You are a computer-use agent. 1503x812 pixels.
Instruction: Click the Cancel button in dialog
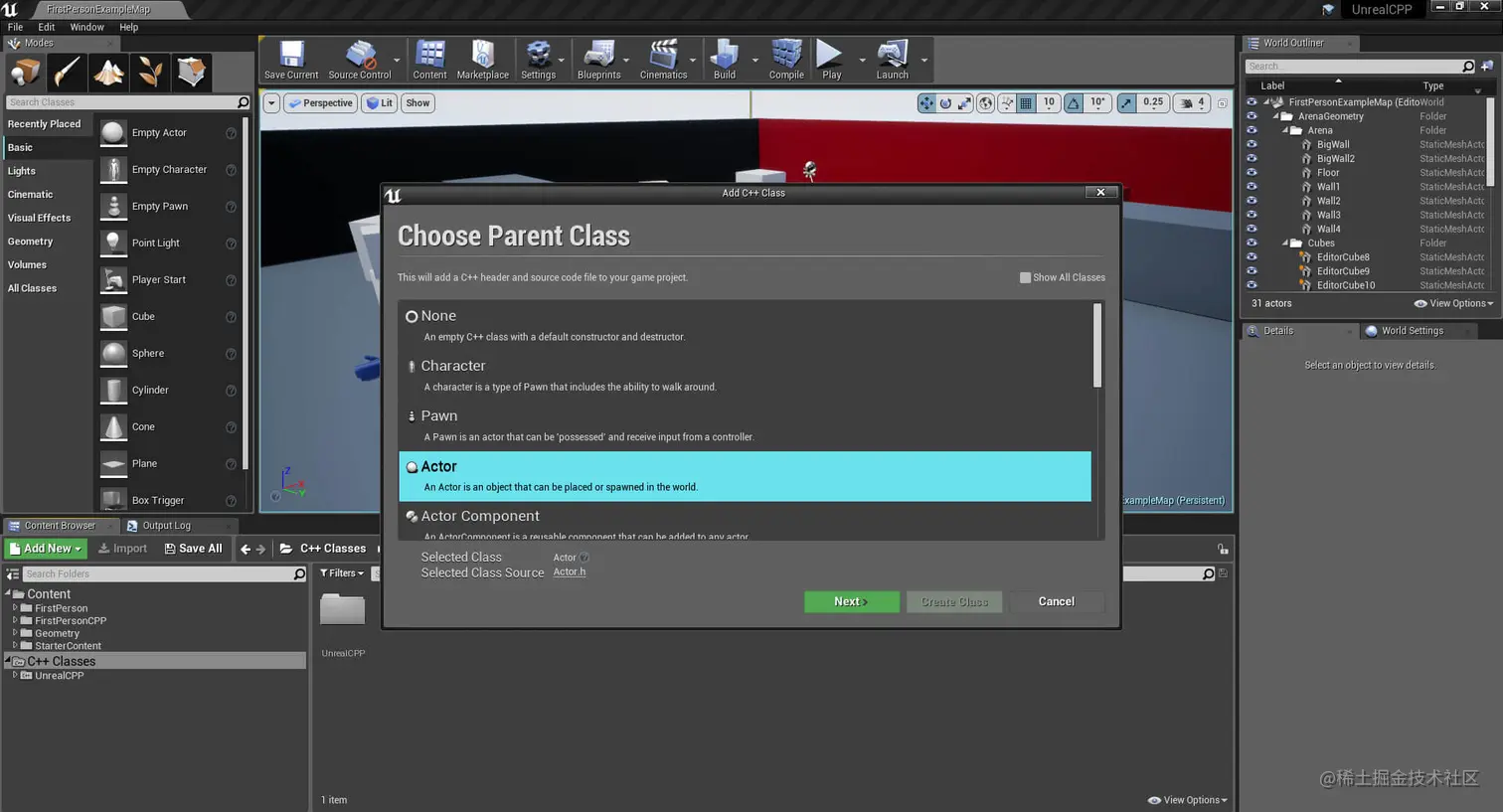tap(1056, 601)
